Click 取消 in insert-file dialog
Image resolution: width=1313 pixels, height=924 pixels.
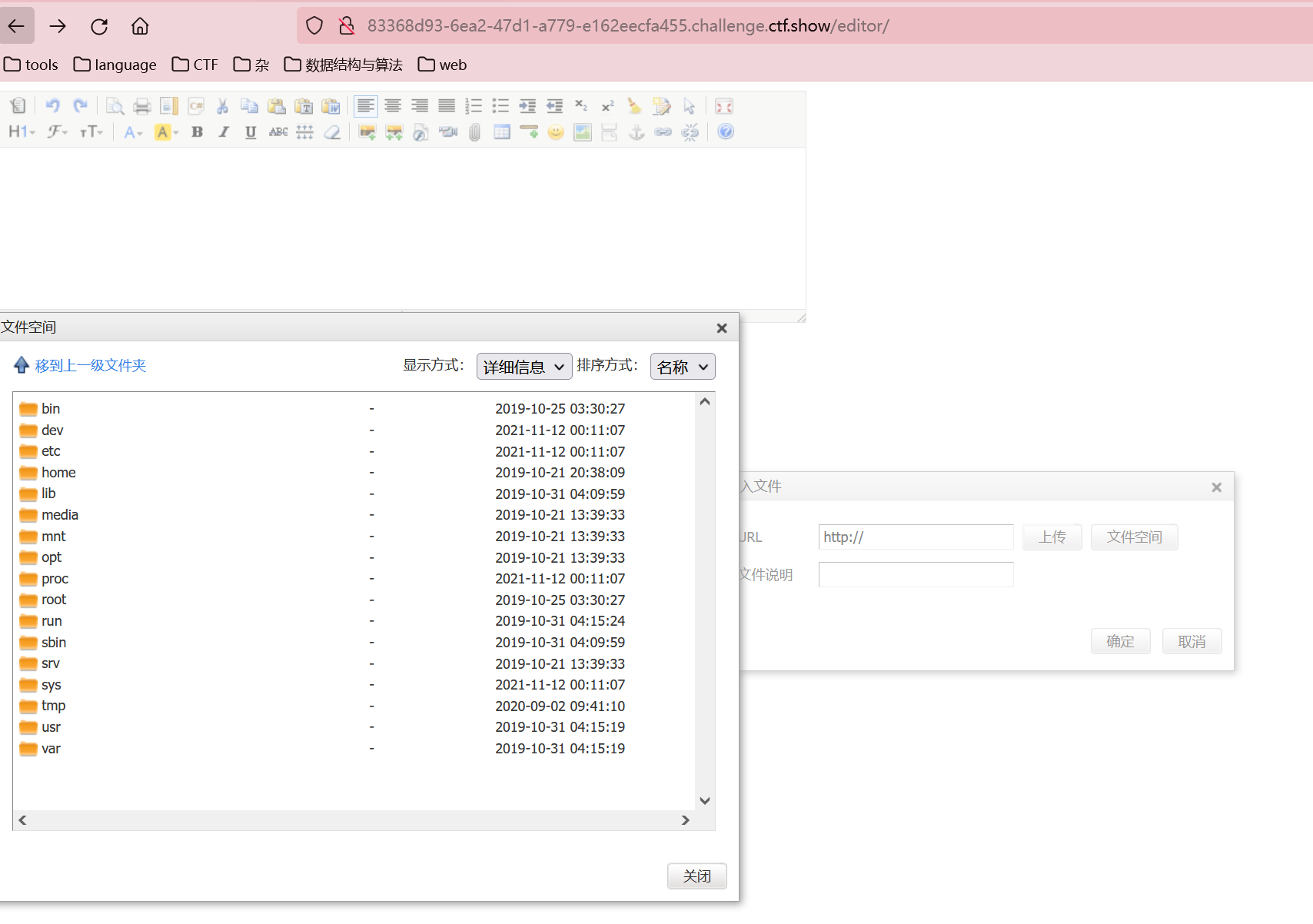click(x=1192, y=642)
